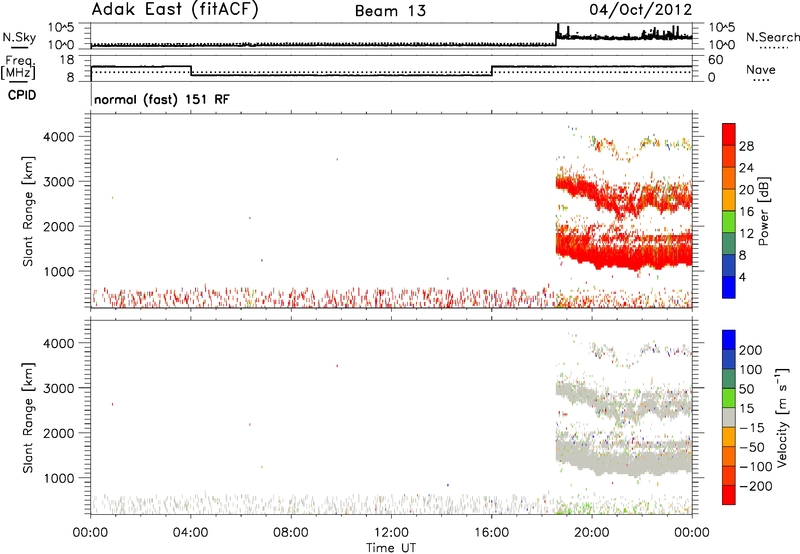Image resolution: width=800 pixels, height=554 pixels.
Task: Click the "1000" tick on velocity panel
Action: [58, 478]
